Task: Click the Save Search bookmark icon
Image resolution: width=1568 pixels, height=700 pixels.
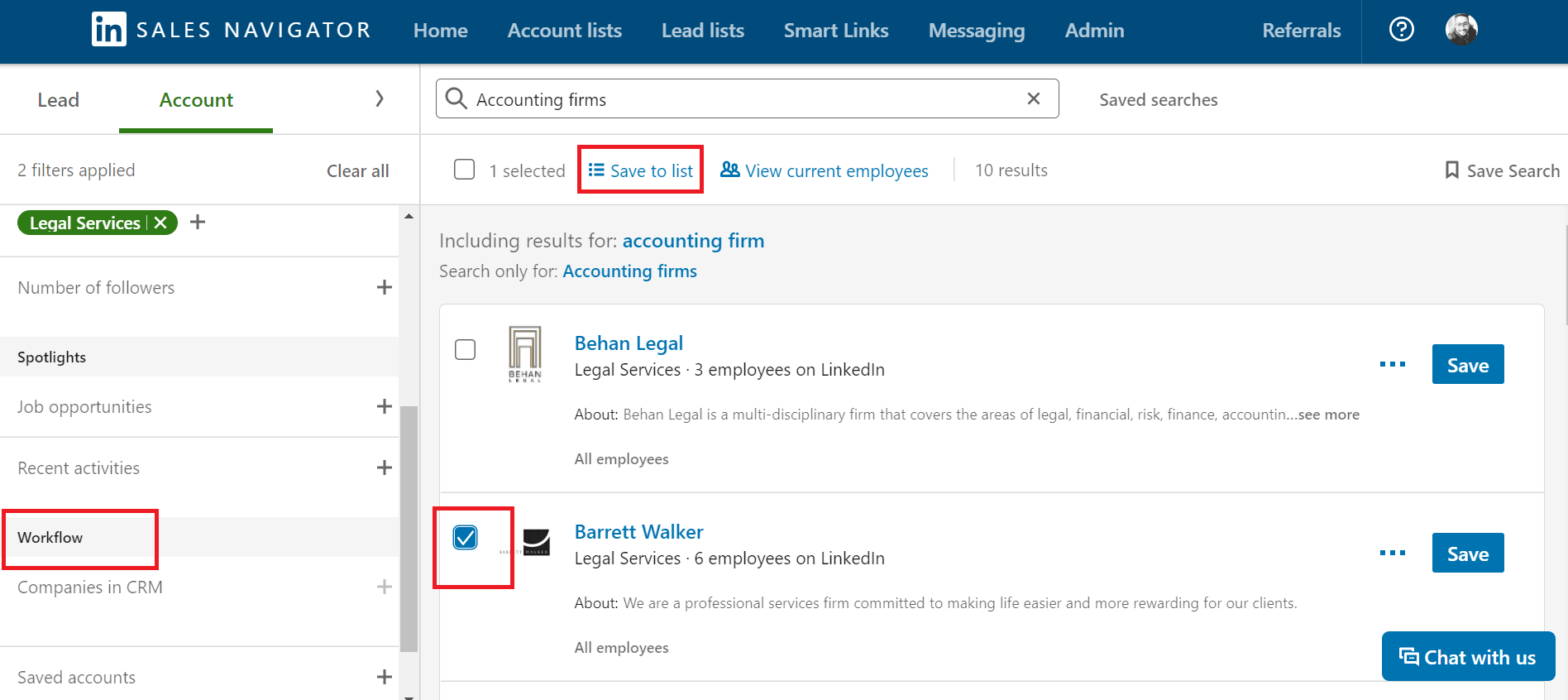Action: click(1451, 170)
